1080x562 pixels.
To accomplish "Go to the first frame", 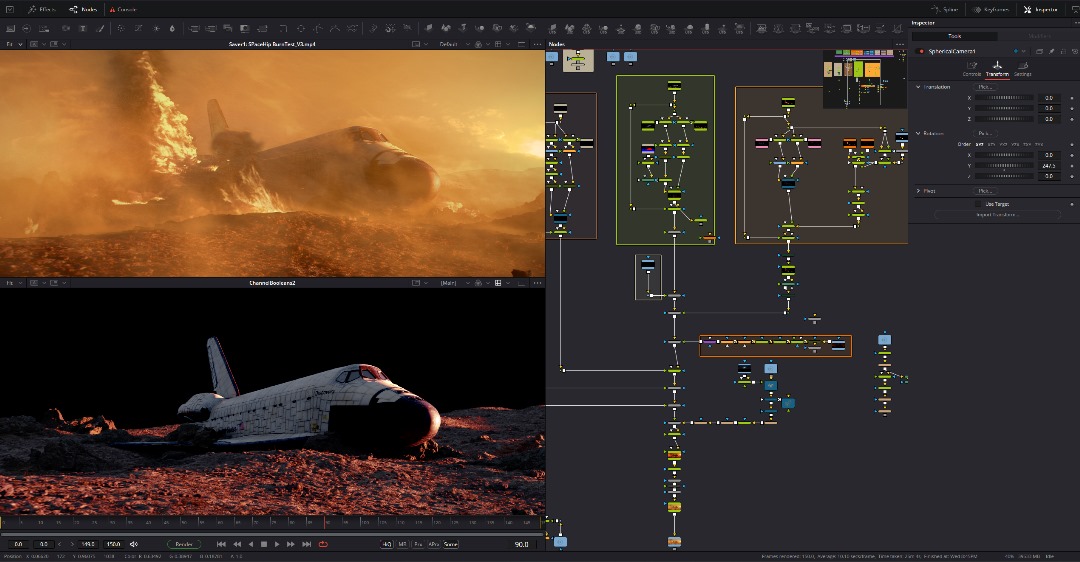I will tap(221, 544).
